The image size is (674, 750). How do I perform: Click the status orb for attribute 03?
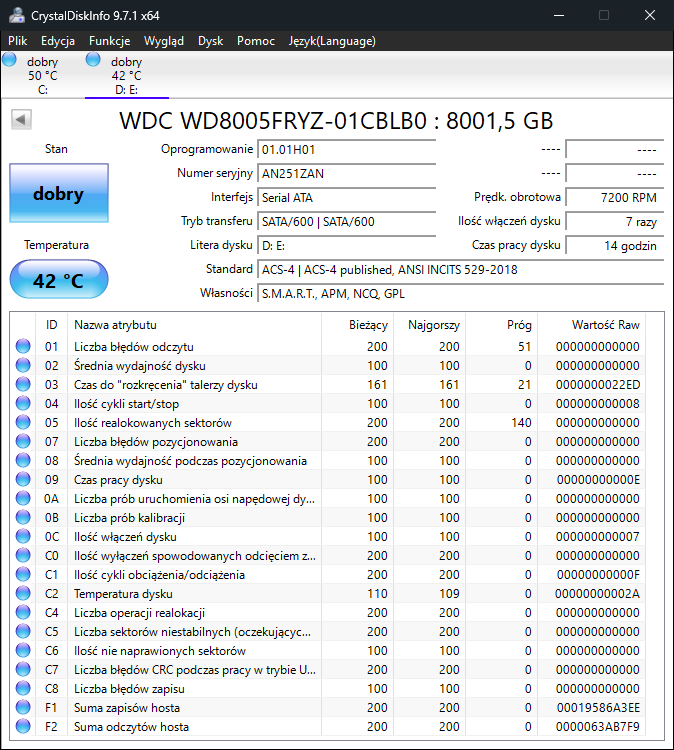point(23,385)
